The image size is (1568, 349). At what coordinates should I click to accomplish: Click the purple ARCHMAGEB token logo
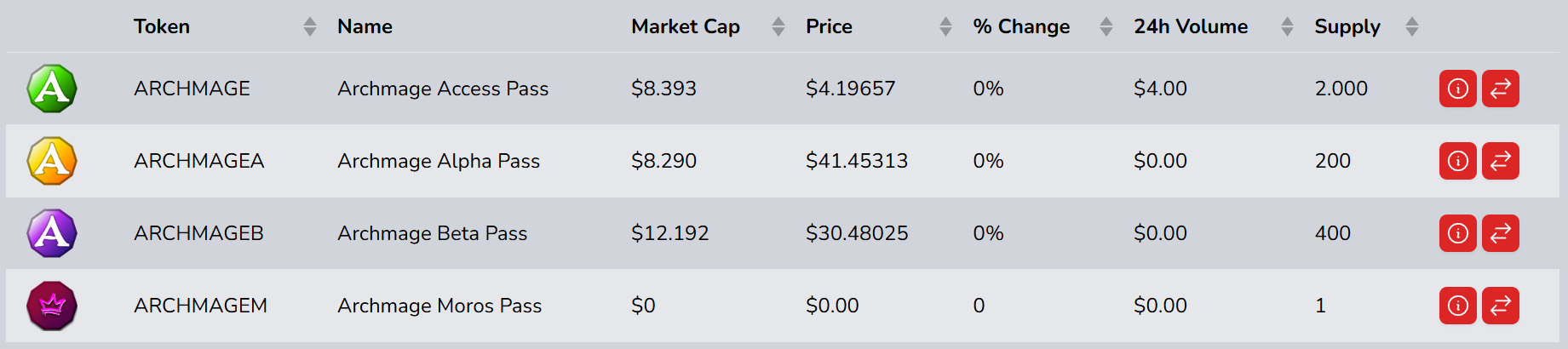coord(52,233)
